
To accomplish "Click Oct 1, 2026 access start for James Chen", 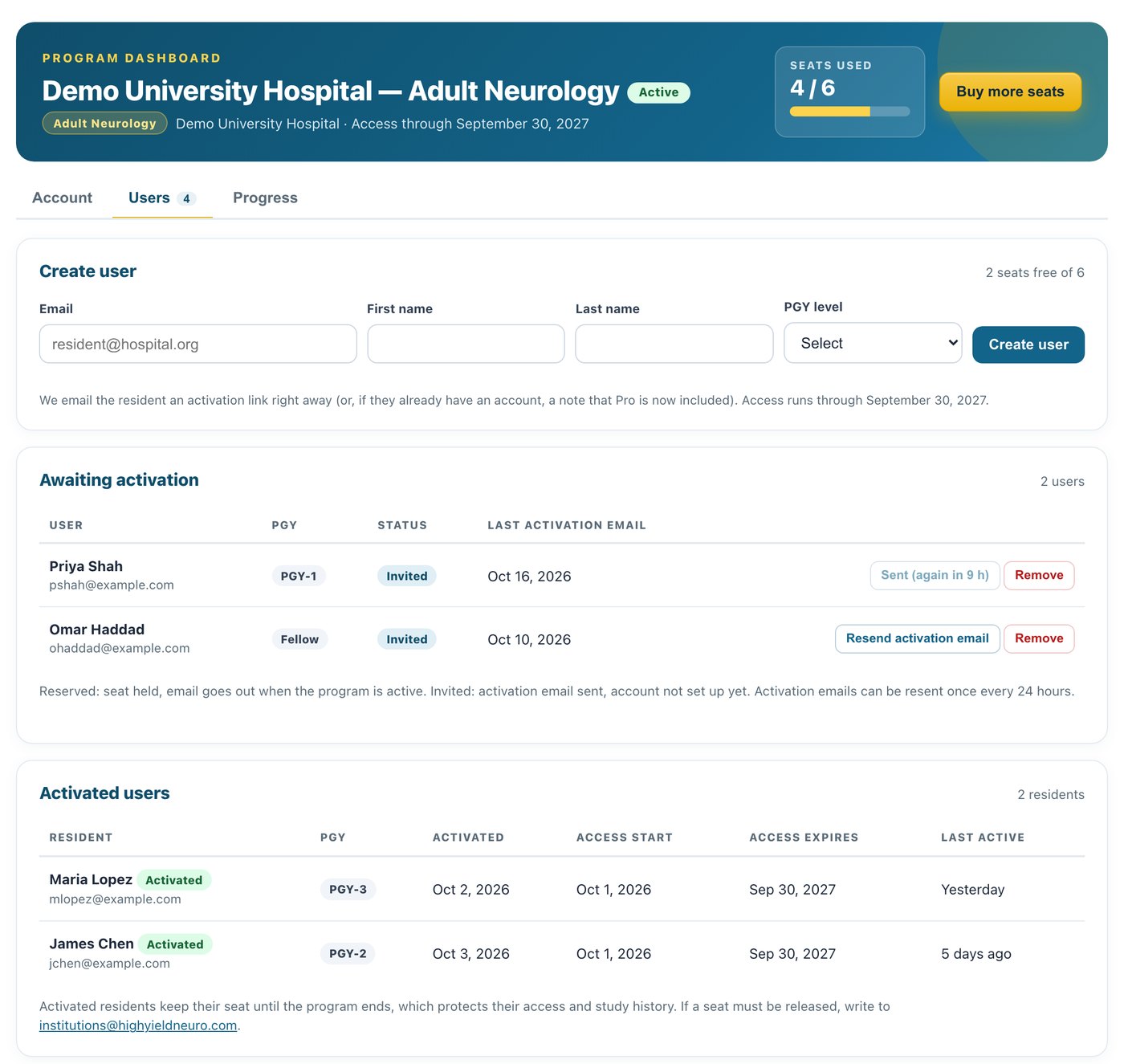I will [x=613, y=953].
